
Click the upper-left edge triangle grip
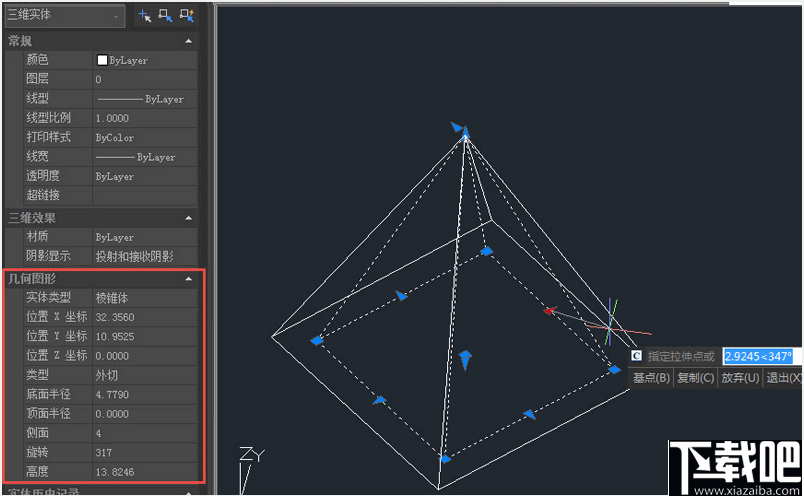(401, 295)
